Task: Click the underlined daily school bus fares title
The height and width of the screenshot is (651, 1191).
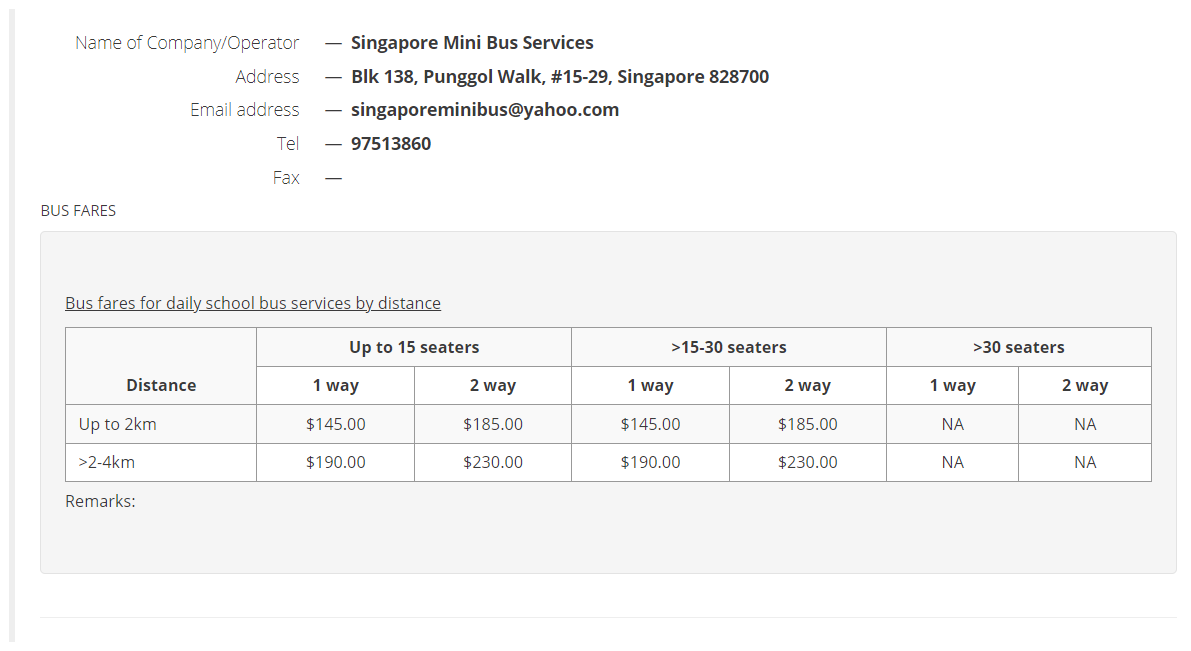Action: tap(253, 303)
